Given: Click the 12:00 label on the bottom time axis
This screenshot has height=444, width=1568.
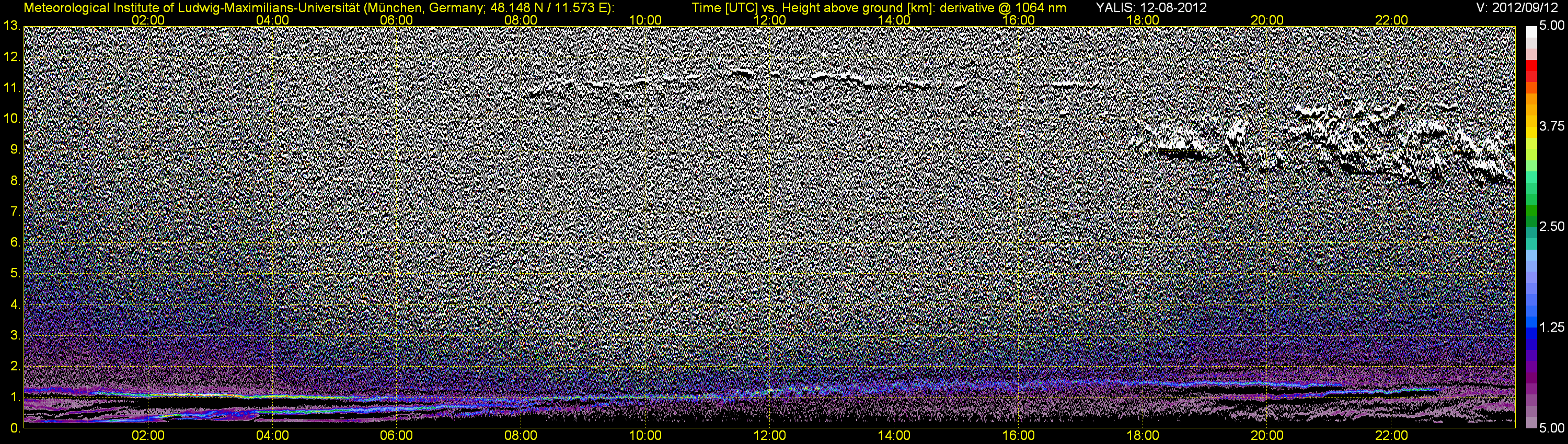Looking at the screenshot, I should pyautogui.click(x=769, y=436).
